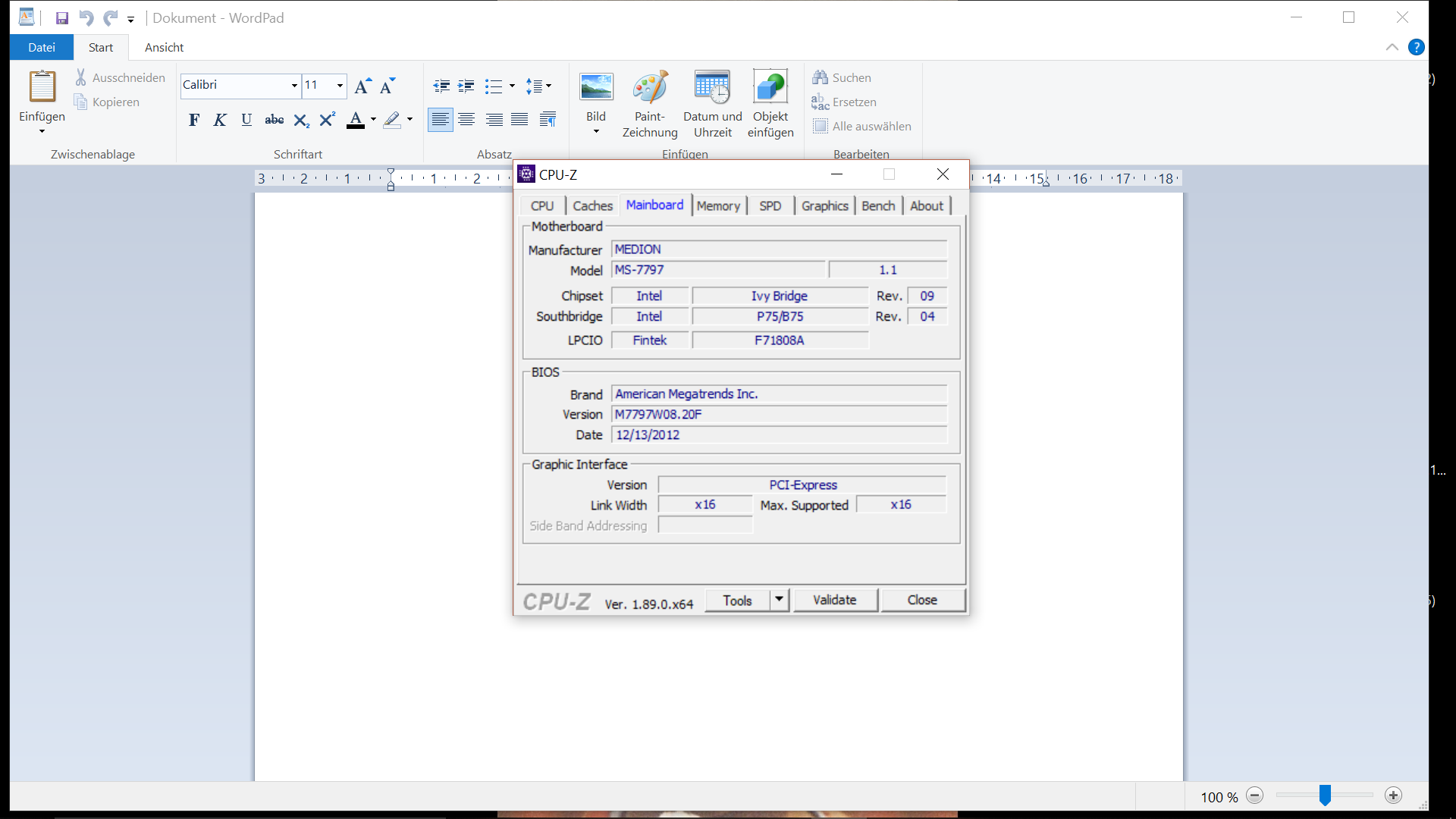Open the font color picker

372,120
